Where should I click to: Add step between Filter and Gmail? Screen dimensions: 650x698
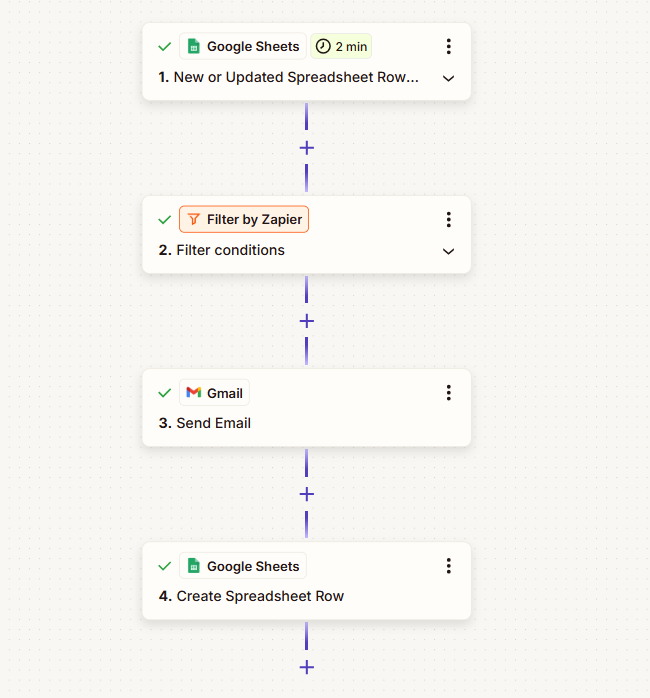click(x=306, y=321)
